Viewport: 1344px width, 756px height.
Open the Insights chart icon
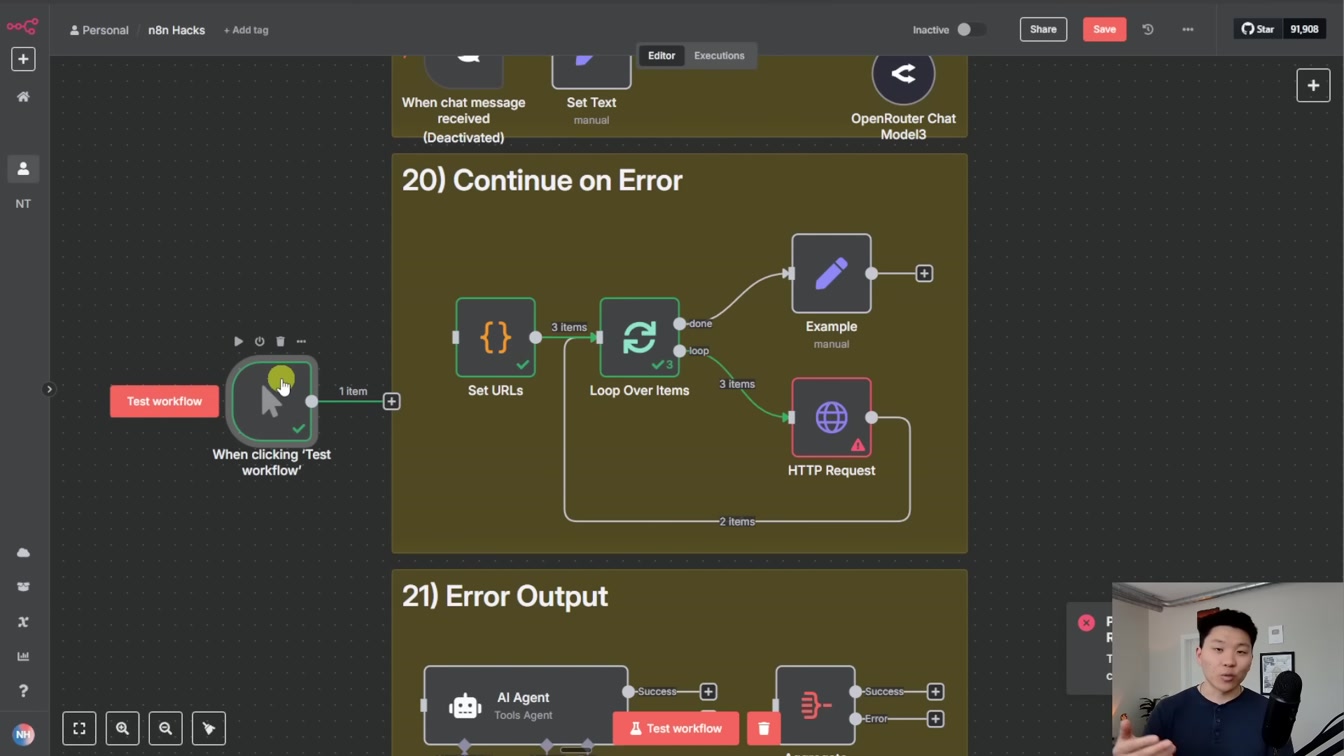click(x=23, y=656)
